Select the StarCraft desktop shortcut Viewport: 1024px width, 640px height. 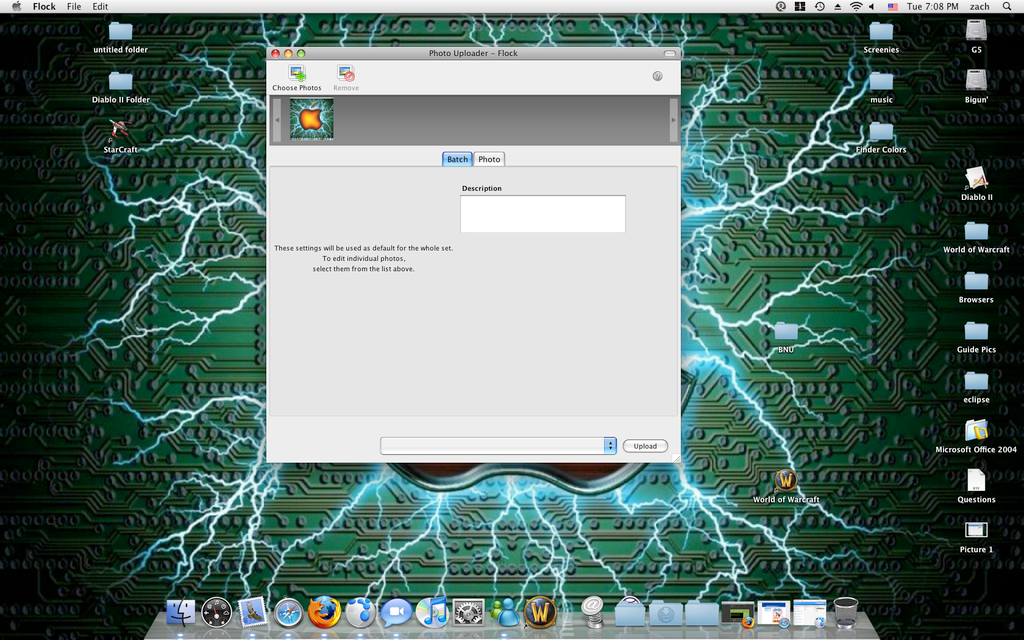[120, 136]
